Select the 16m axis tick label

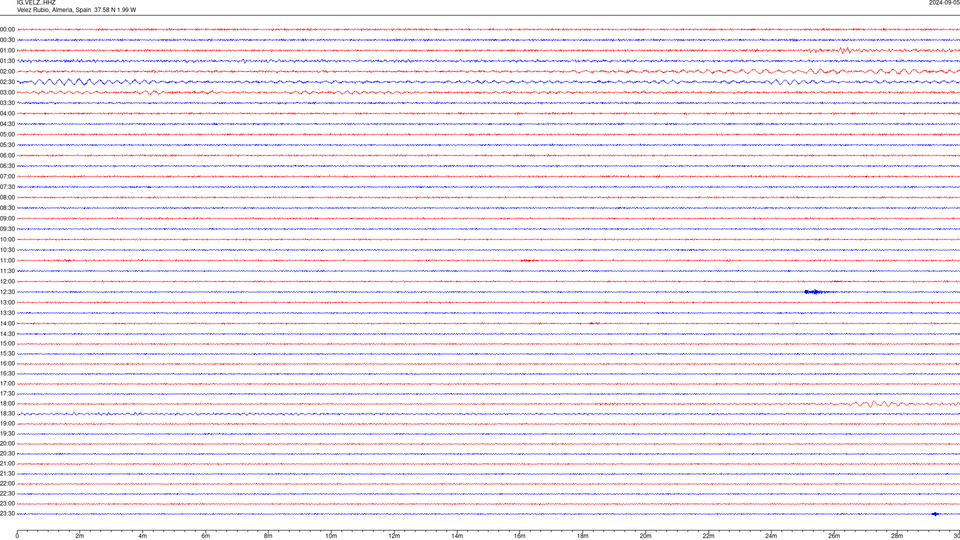tap(520, 536)
